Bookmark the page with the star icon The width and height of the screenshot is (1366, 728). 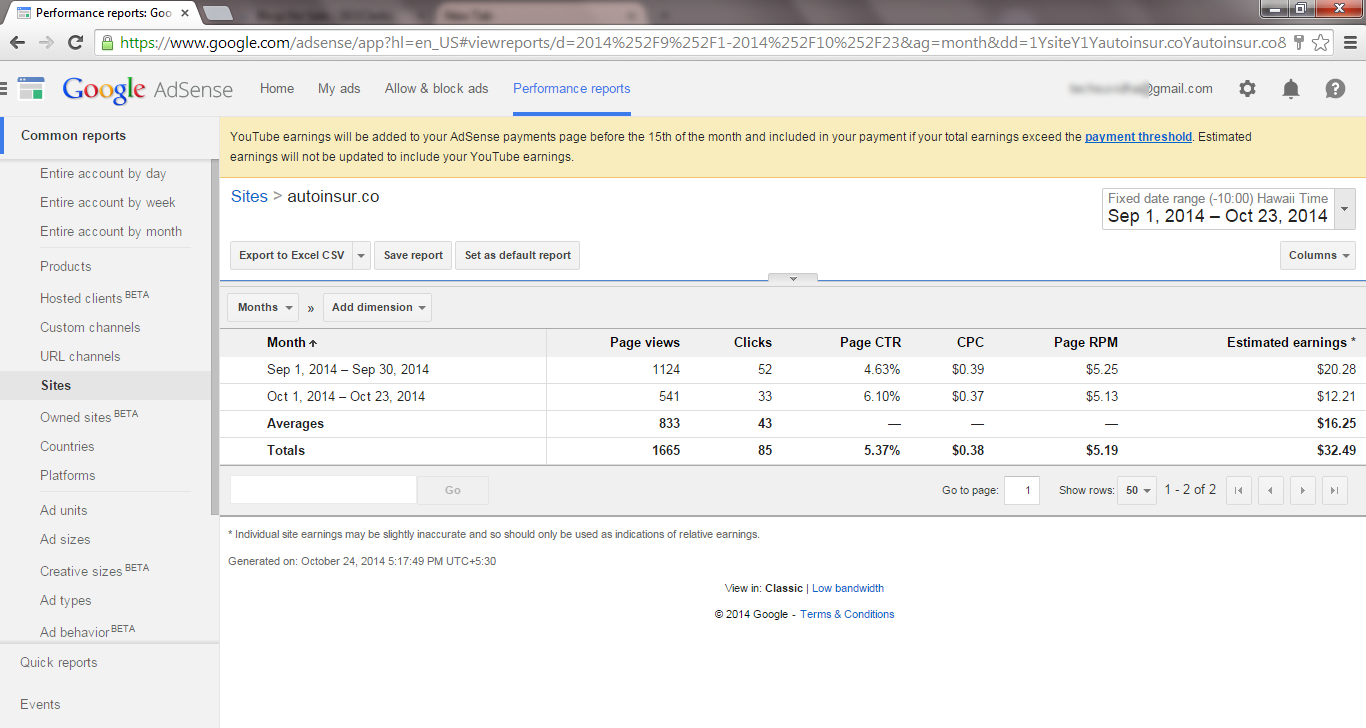tap(1321, 42)
